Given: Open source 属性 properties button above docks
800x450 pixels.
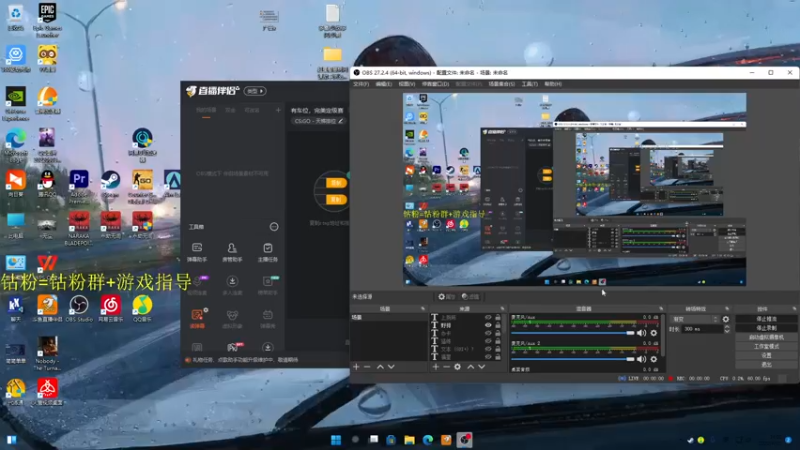Looking at the screenshot, I should (446, 296).
